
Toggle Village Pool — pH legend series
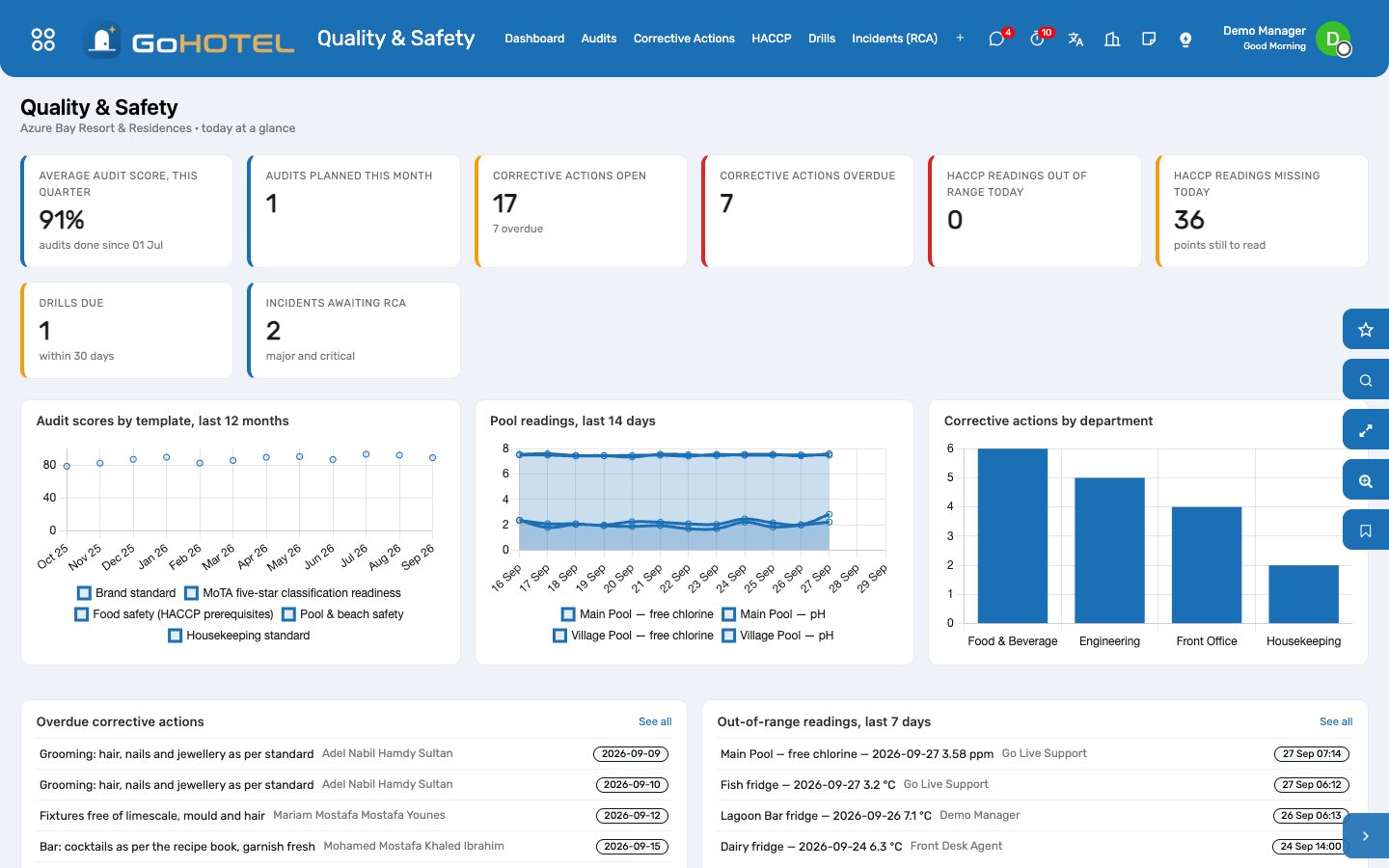777,636
